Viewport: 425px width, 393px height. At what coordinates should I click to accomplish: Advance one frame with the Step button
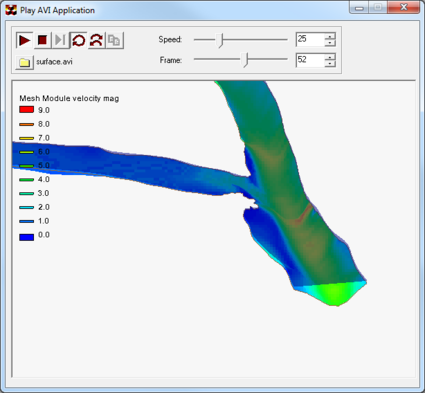click(x=60, y=40)
